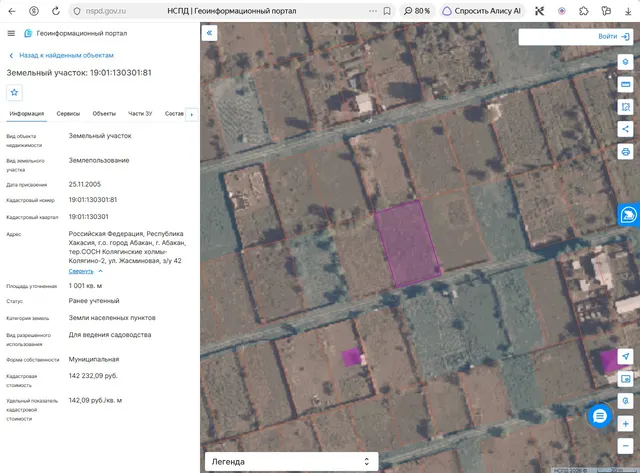
Task: Click cadastral quarter 19:01:130301
Action: [89, 216]
